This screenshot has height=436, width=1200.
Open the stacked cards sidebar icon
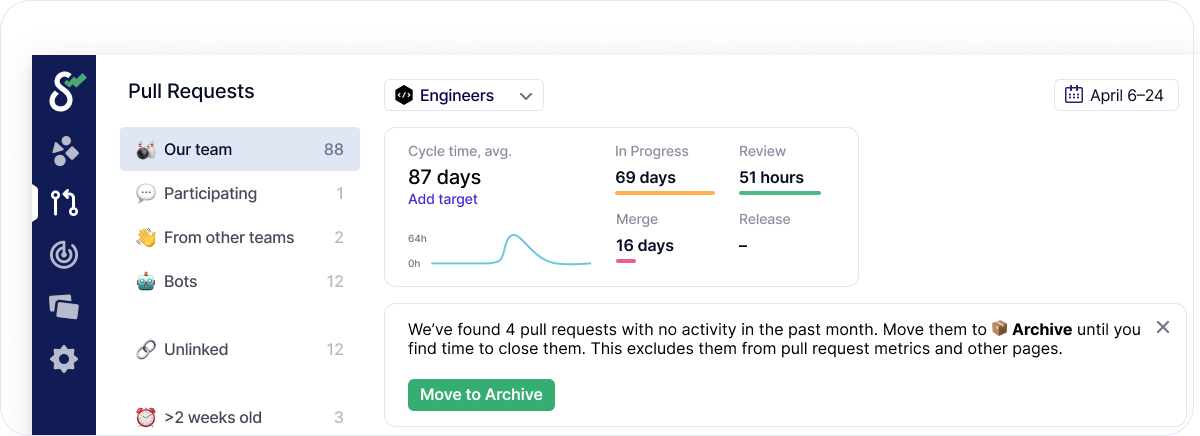[x=64, y=307]
